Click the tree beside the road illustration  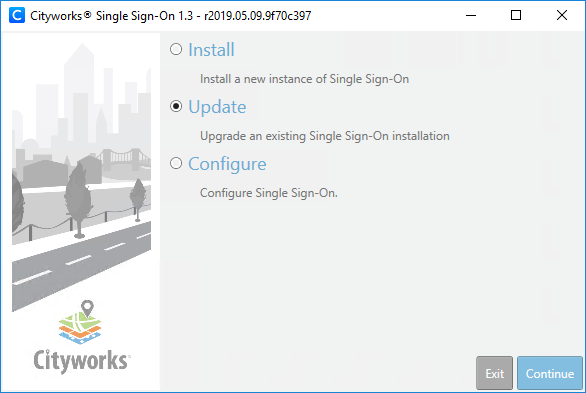click(78, 200)
